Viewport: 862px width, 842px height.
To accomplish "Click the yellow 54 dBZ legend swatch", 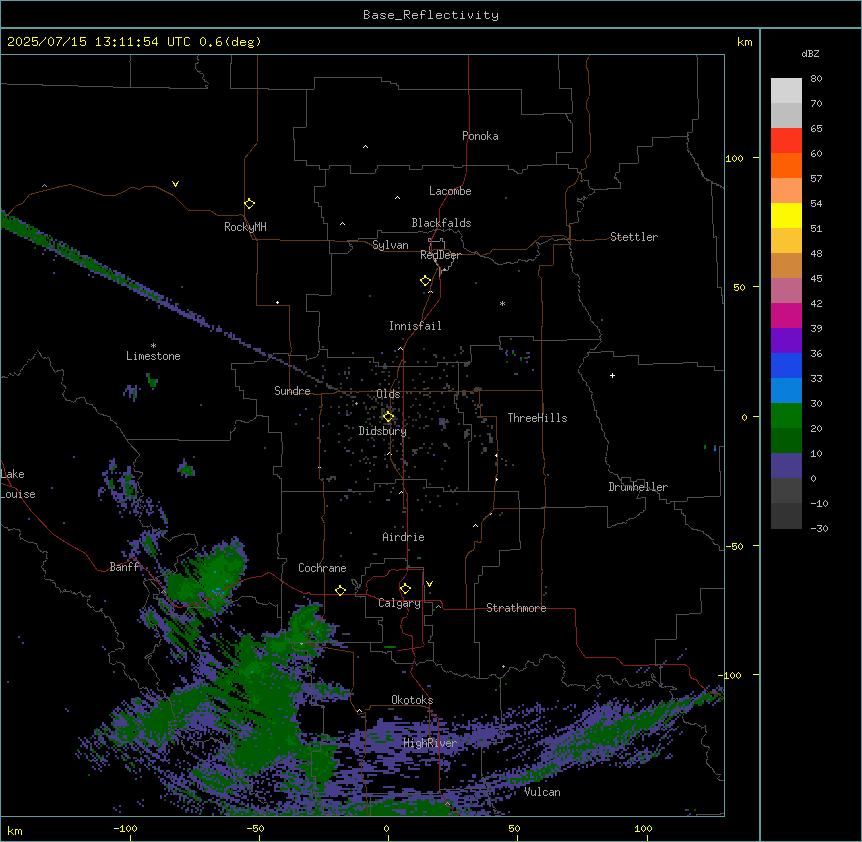I will tap(786, 215).
